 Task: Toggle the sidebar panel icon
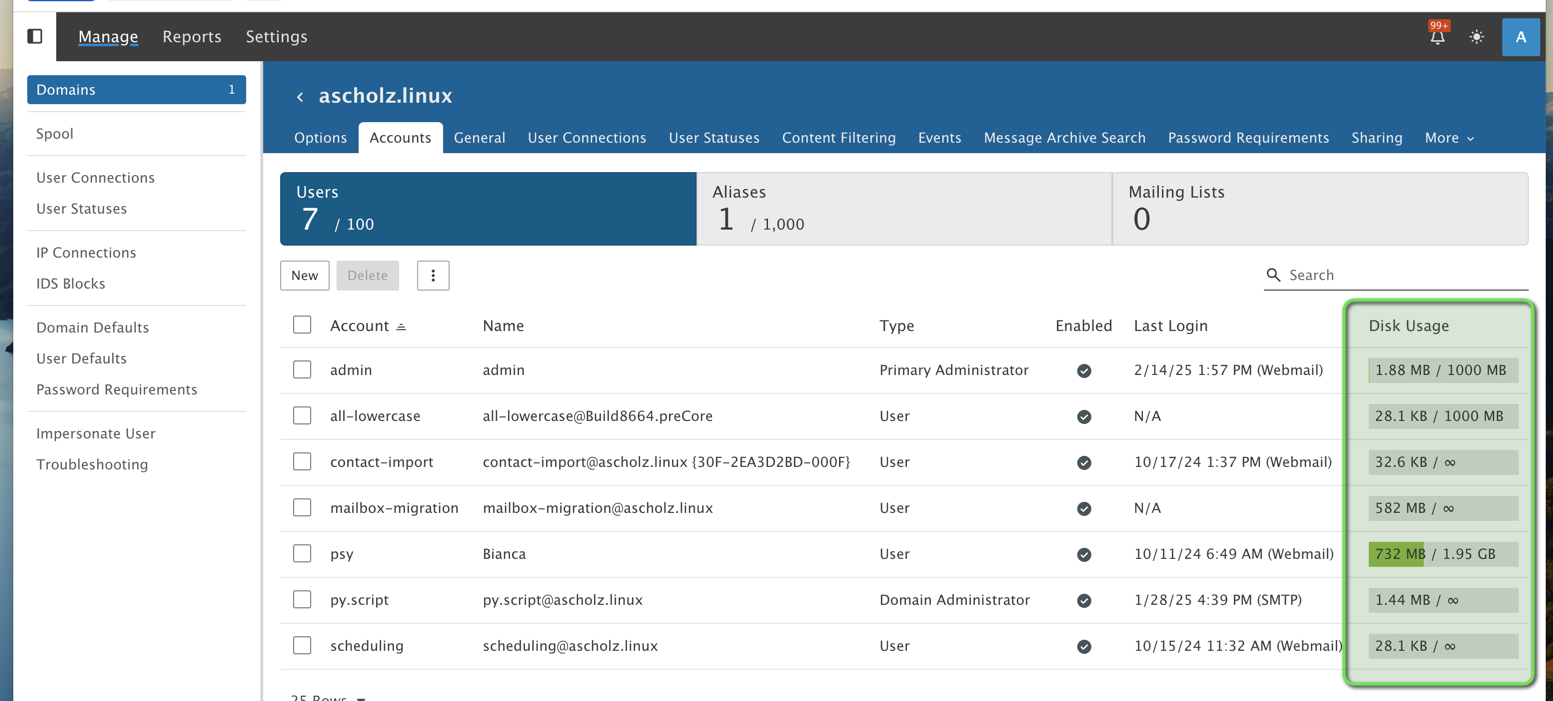pyautogui.click(x=35, y=36)
